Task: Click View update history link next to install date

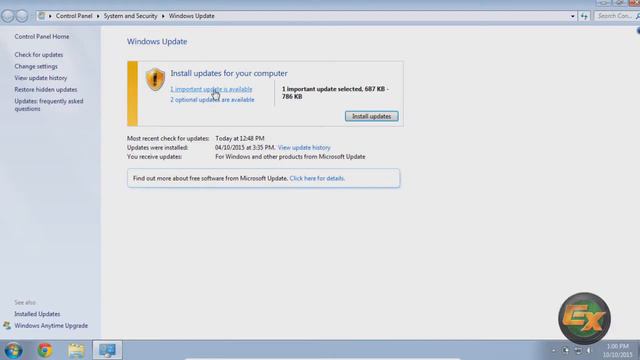Action: pos(304,147)
